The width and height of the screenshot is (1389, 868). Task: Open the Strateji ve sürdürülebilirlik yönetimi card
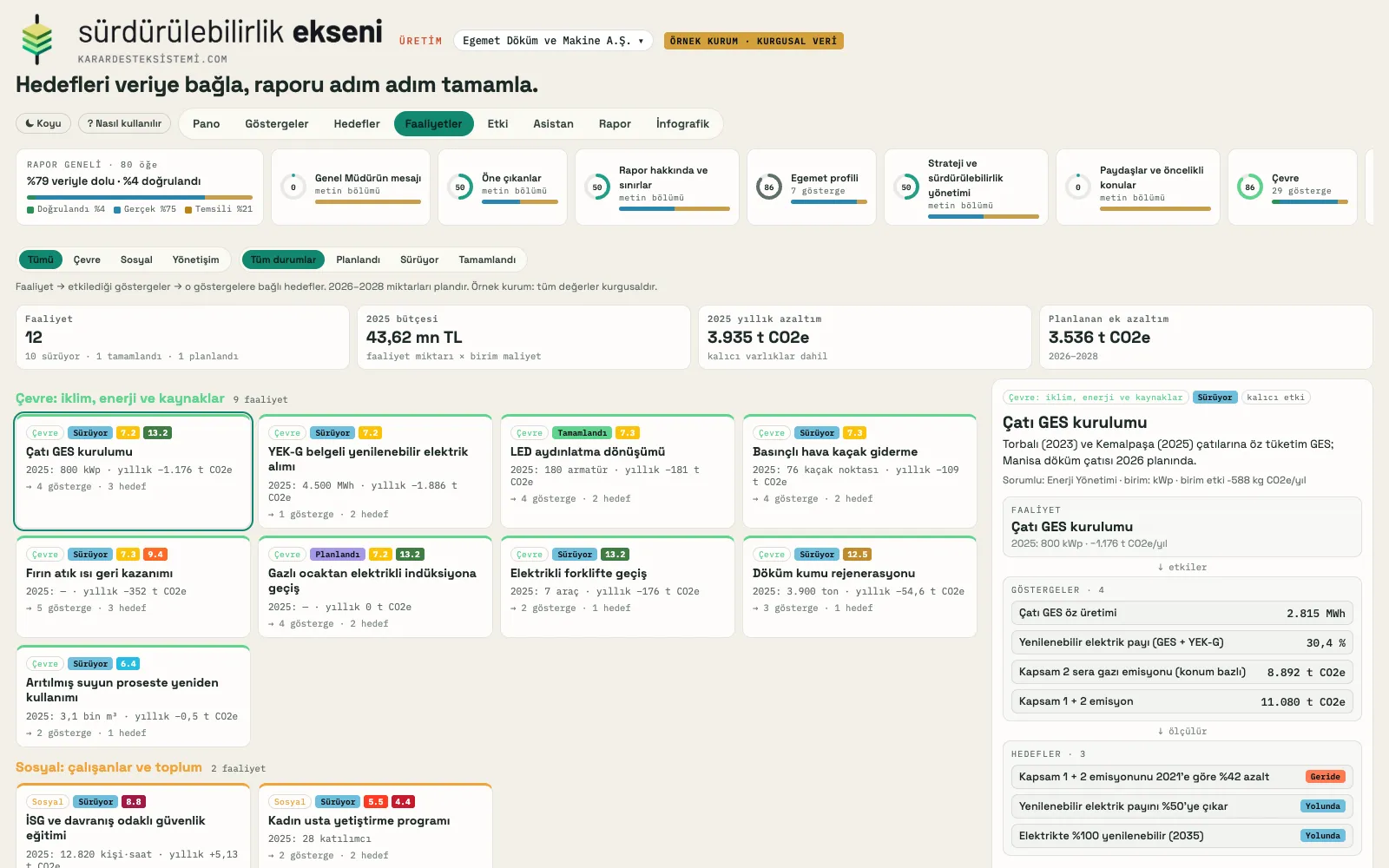coord(966,187)
